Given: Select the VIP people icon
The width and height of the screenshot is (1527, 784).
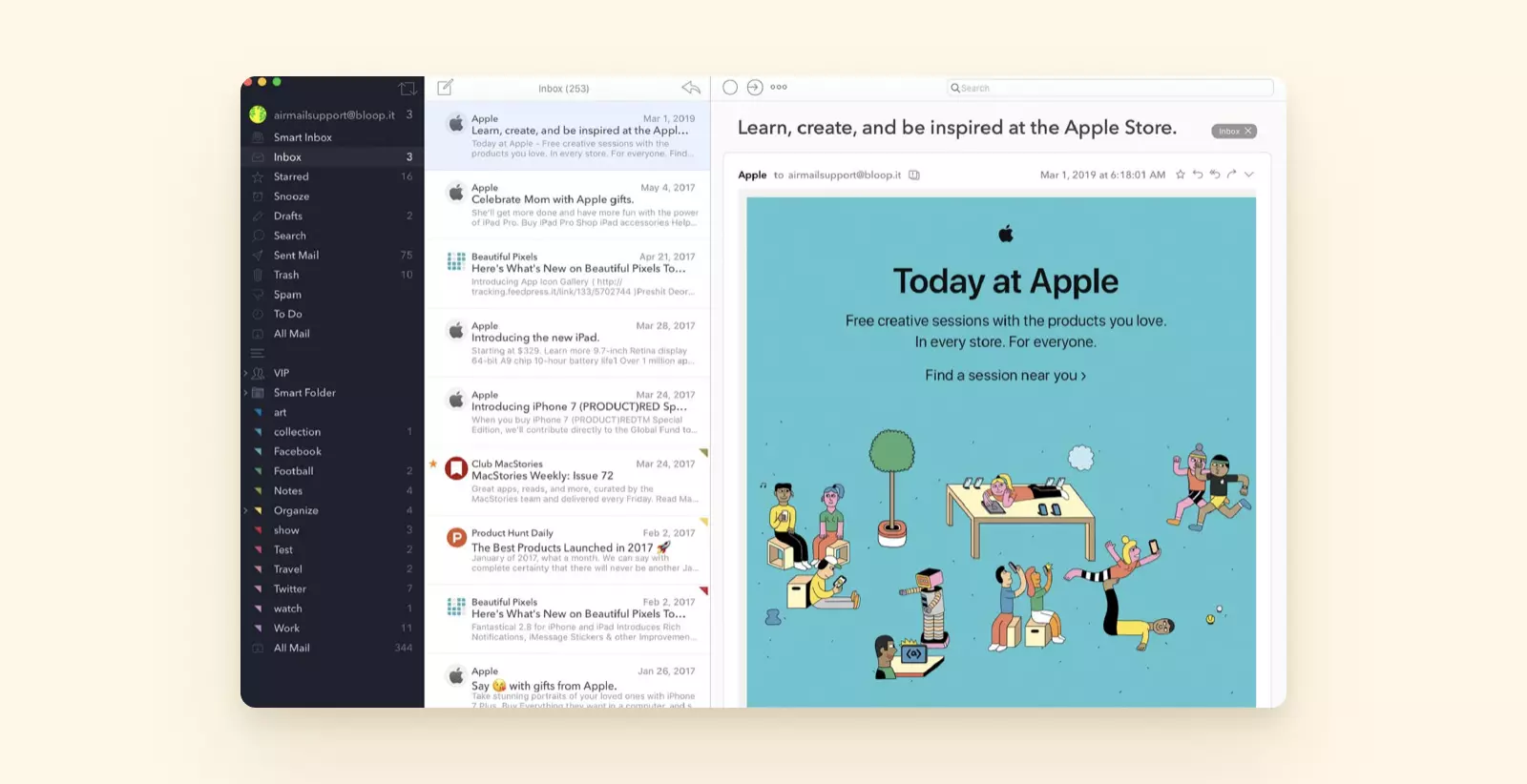Looking at the screenshot, I should (x=258, y=373).
